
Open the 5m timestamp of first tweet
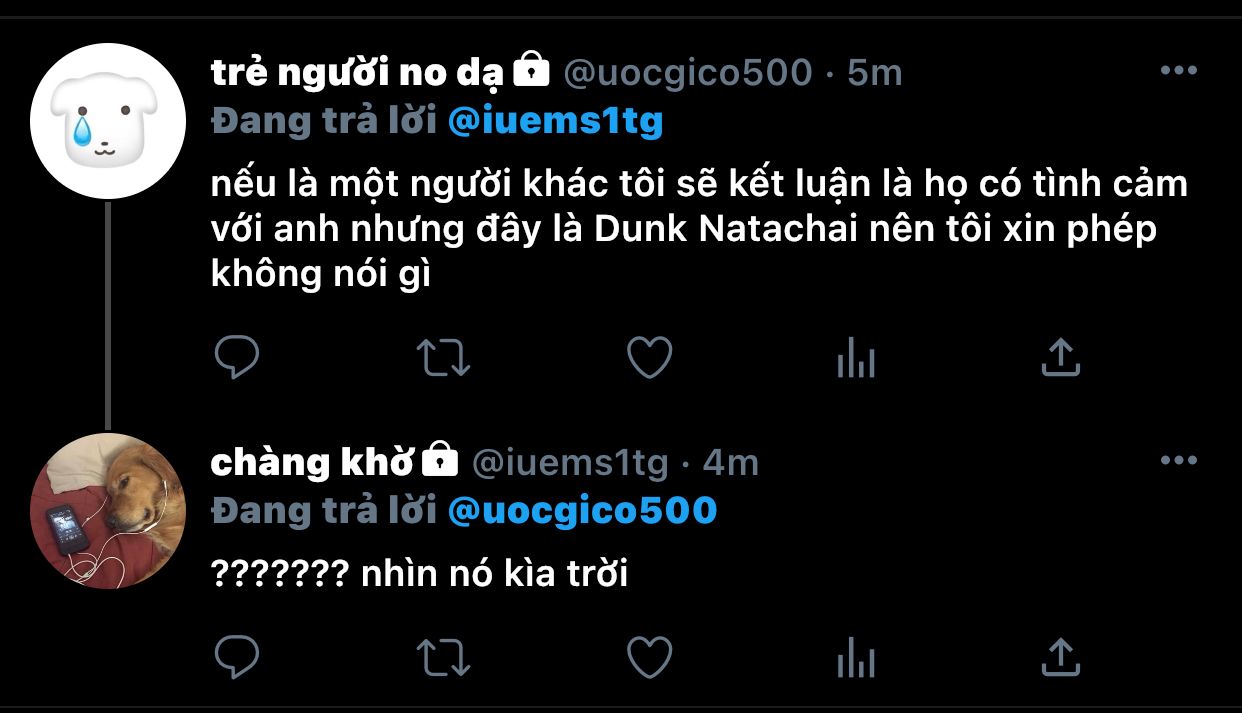pyautogui.click(x=875, y=72)
